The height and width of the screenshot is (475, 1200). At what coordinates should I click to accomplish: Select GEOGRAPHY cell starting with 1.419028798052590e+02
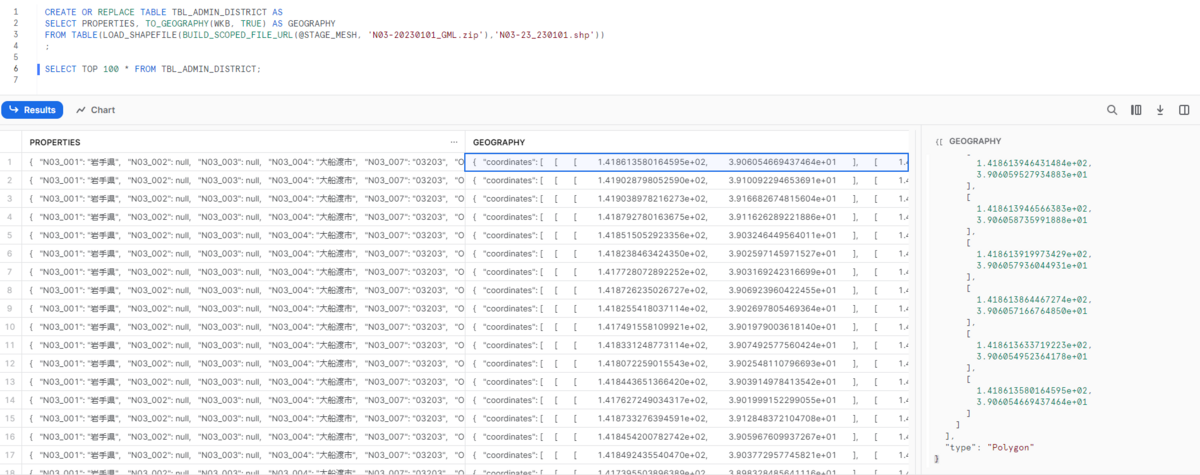(x=688, y=179)
